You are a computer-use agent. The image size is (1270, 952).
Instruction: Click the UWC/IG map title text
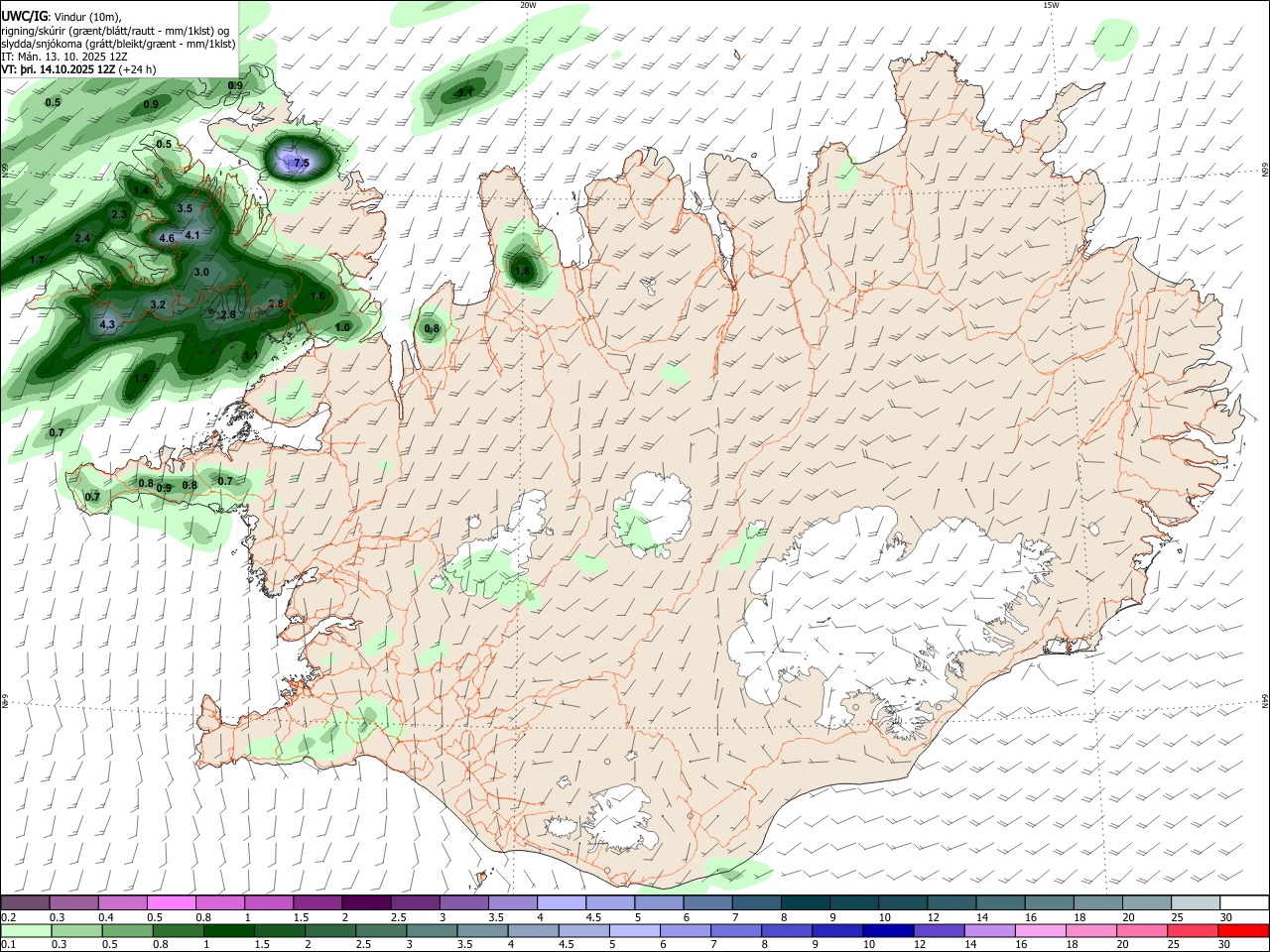pos(24,15)
